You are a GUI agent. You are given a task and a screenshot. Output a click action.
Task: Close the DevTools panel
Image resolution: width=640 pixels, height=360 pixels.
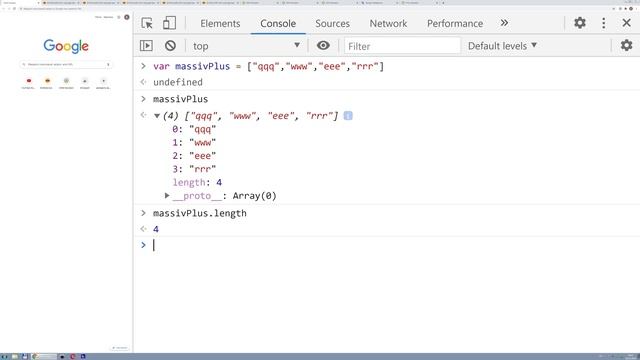tap(627, 23)
